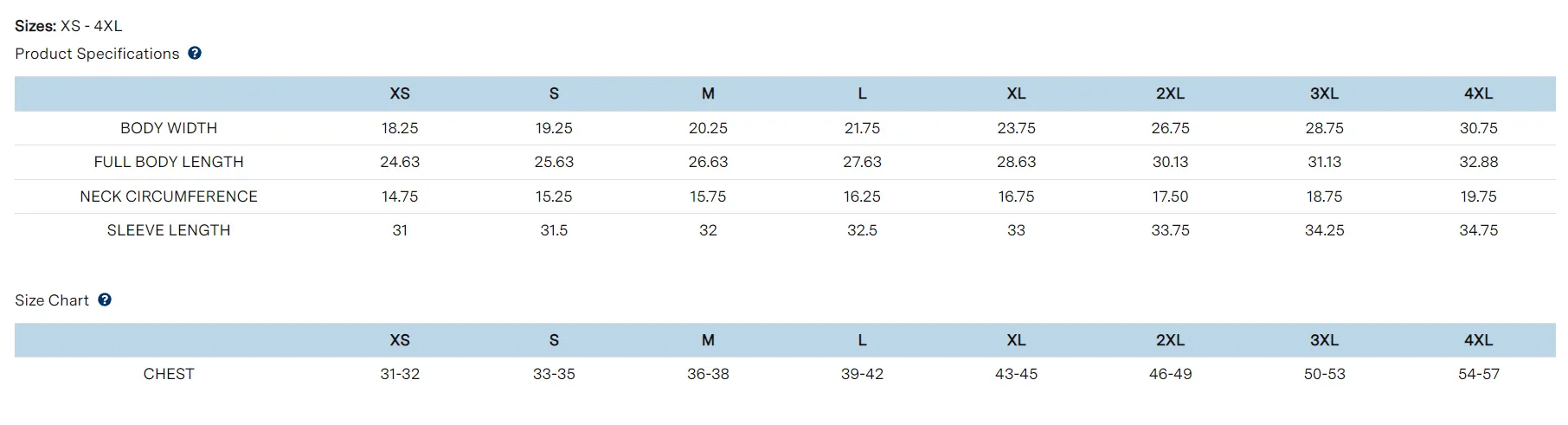1568x425 pixels.
Task: Click the Product Specifications heading text
Action: pyautogui.click(x=97, y=54)
